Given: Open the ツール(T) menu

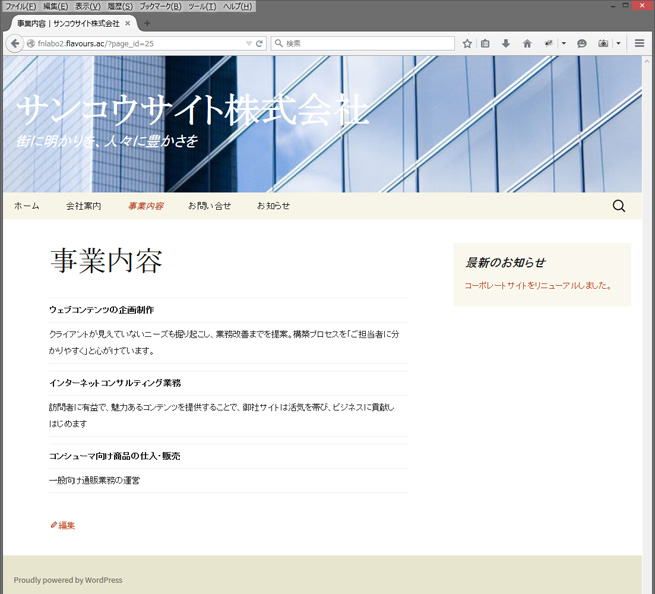Looking at the screenshot, I should [x=202, y=6].
